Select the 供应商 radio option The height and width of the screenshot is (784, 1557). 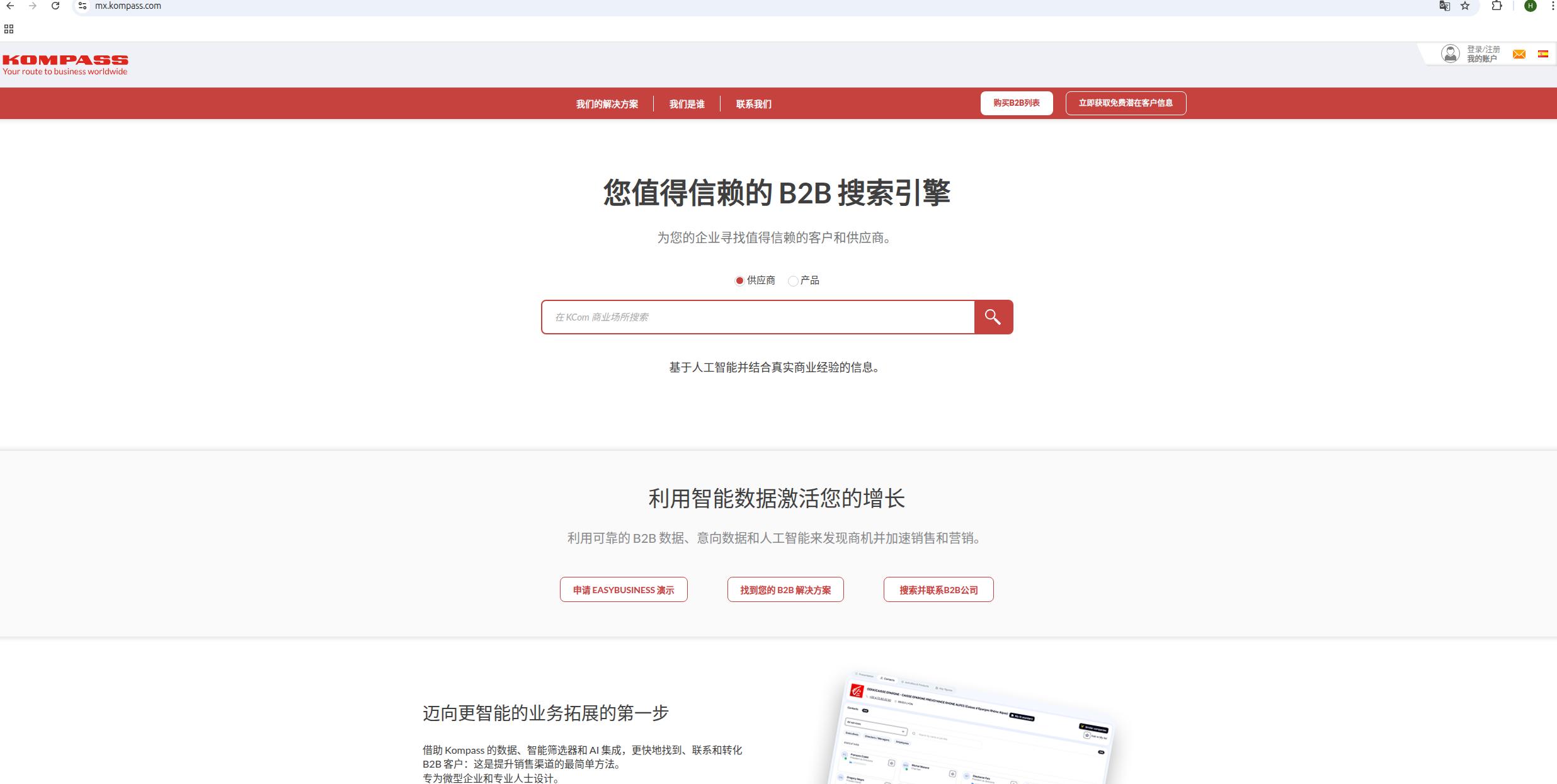point(739,281)
